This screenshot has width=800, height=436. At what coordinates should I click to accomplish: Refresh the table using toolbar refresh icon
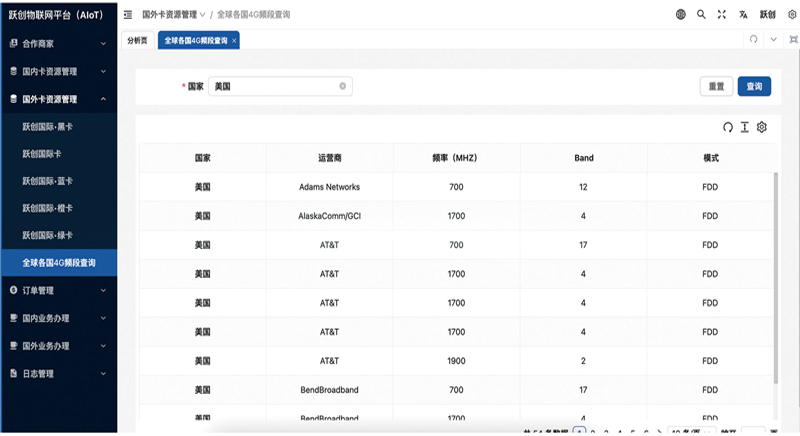click(x=728, y=127)
